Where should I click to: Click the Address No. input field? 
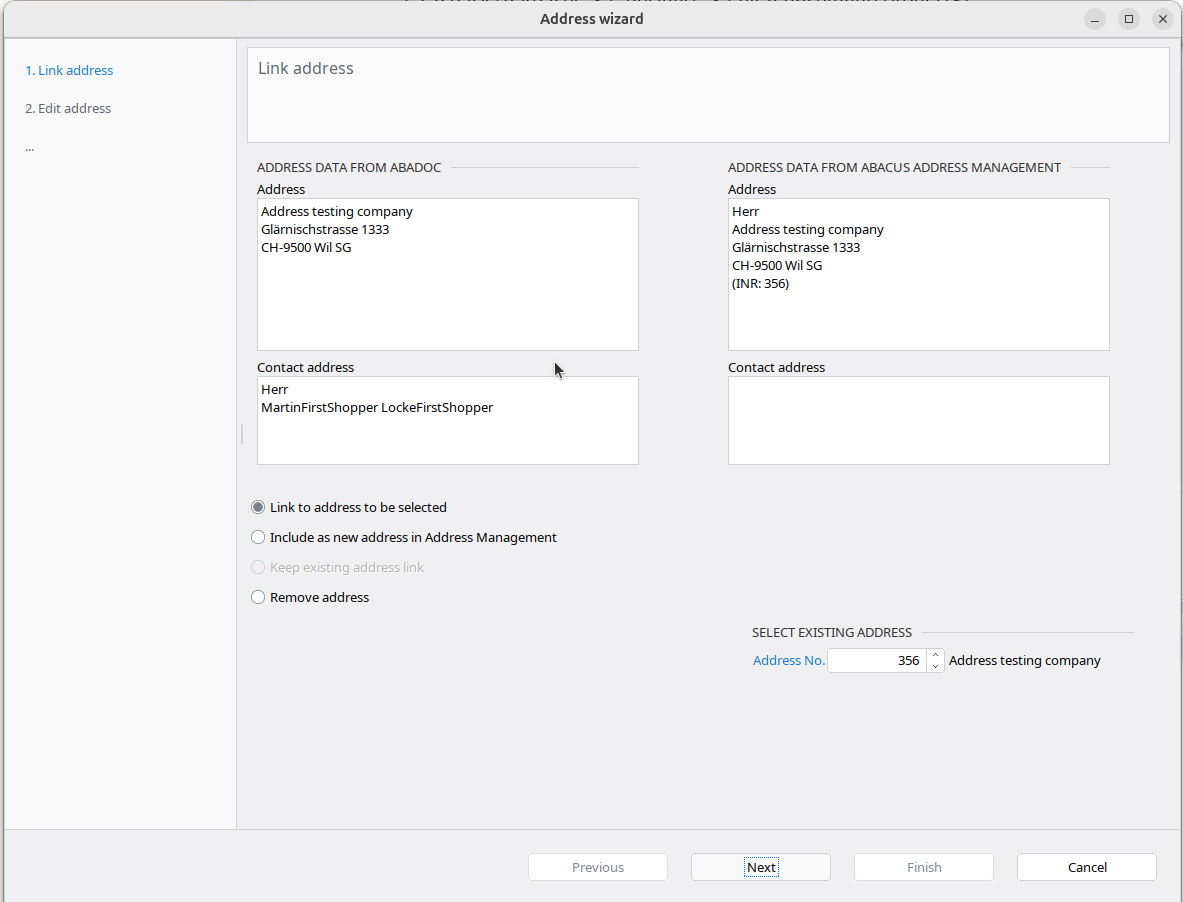tap(876, 660)
